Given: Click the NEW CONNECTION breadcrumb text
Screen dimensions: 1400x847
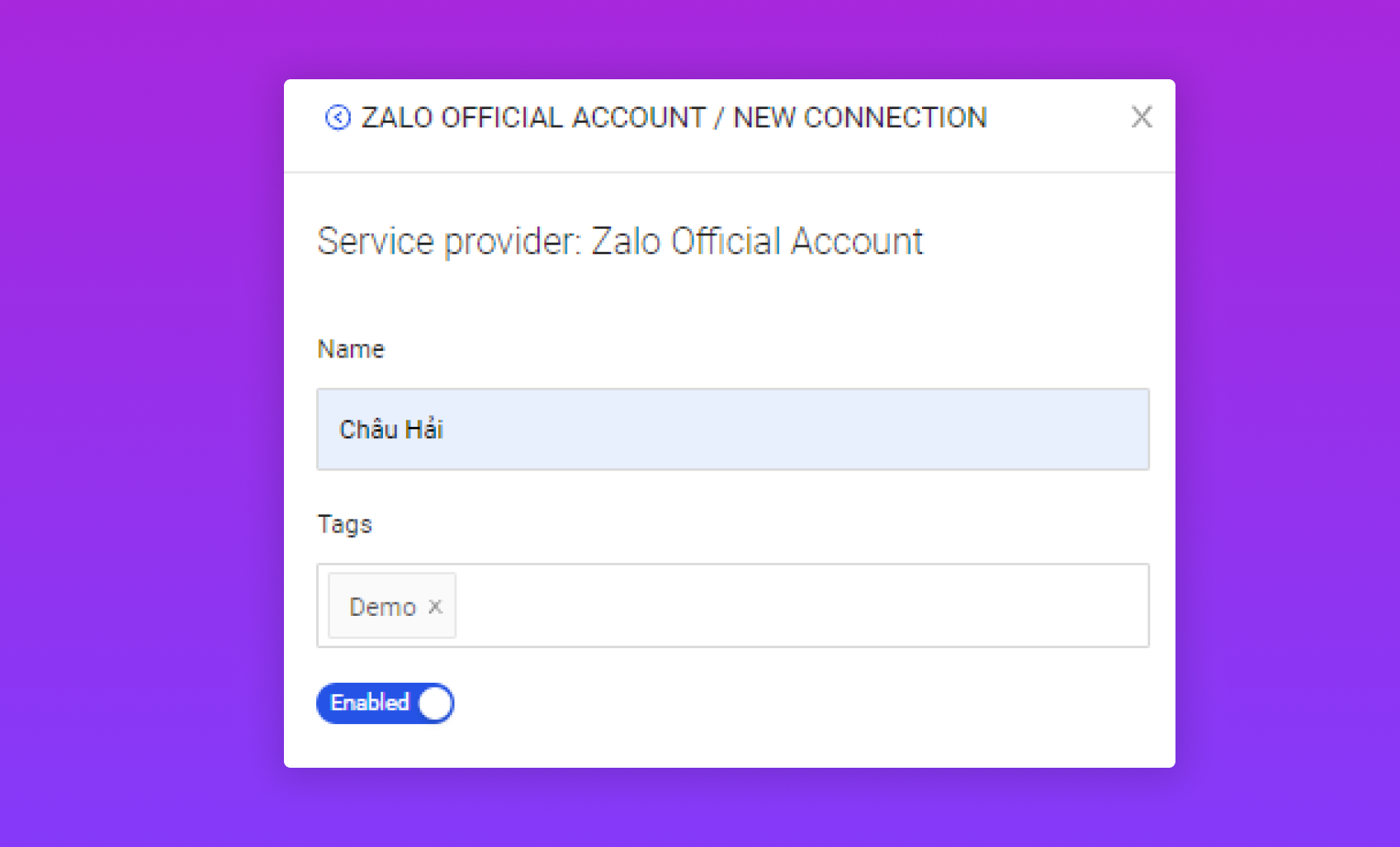Looking at the screenshot, I should [859, 118].
